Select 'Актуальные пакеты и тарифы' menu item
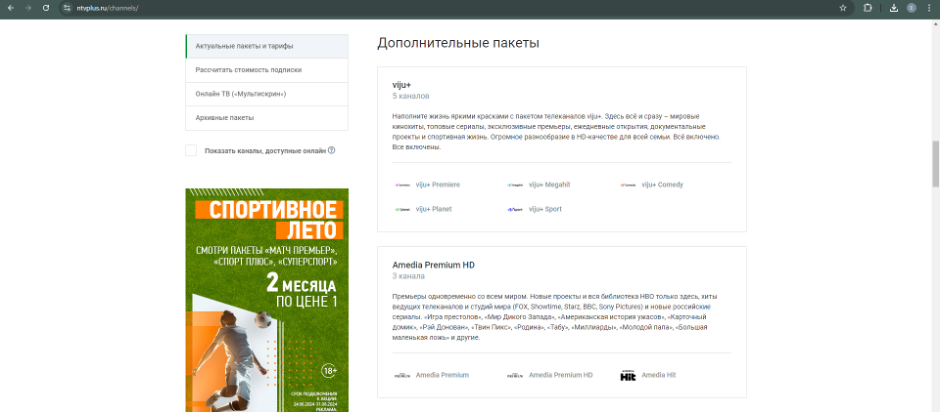This screenshot has width=941, height=412. (x=266, y=46)
